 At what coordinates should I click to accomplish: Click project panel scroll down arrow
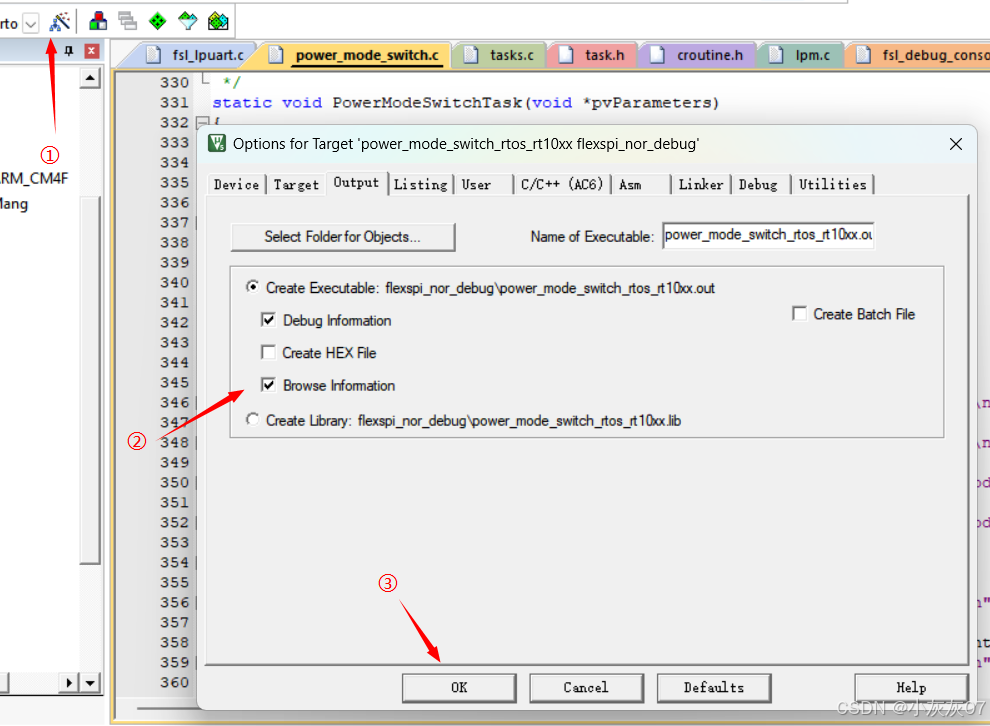[x=90, y=682]
